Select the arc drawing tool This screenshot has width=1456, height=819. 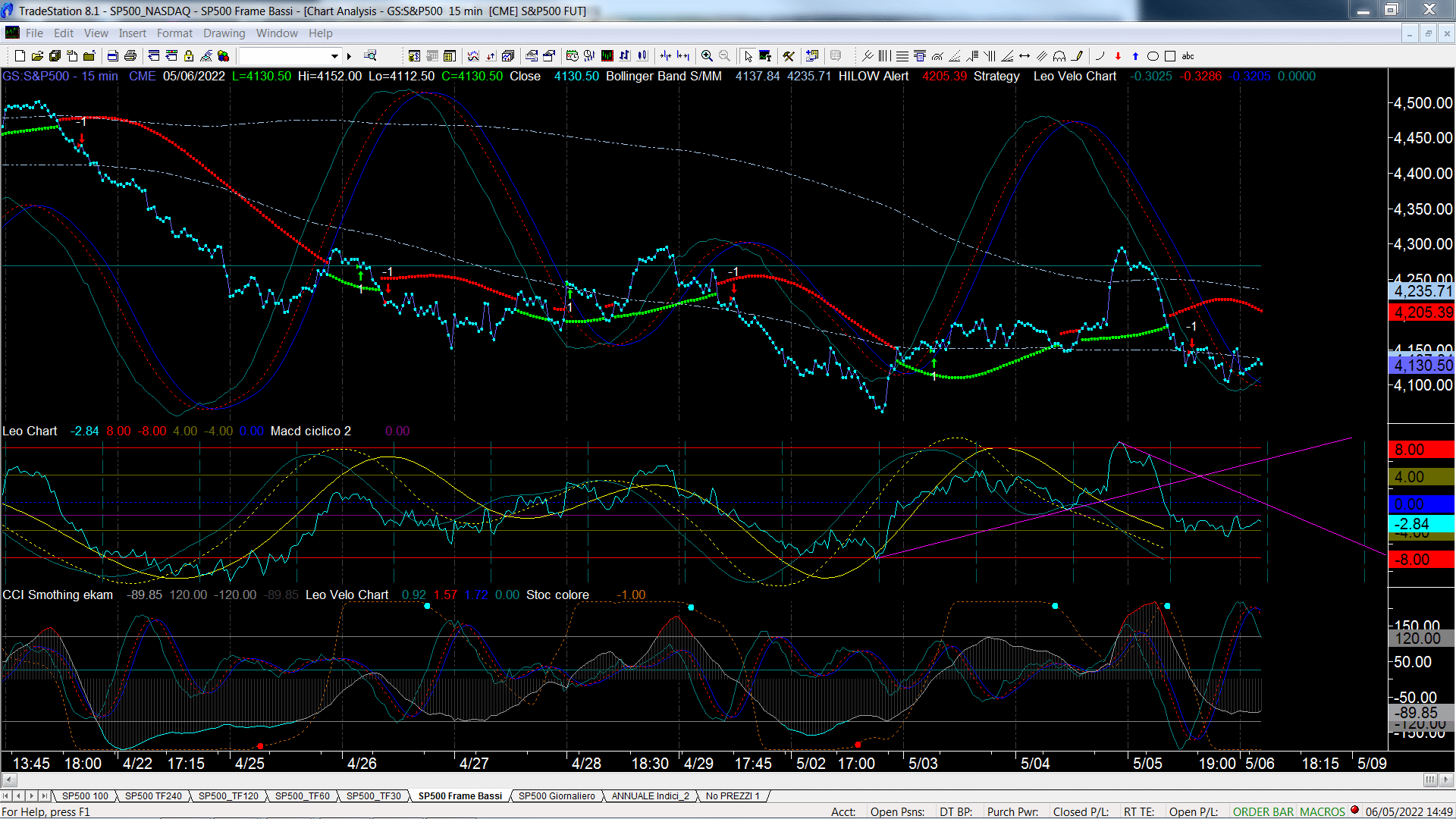(x=1099, y=55)
